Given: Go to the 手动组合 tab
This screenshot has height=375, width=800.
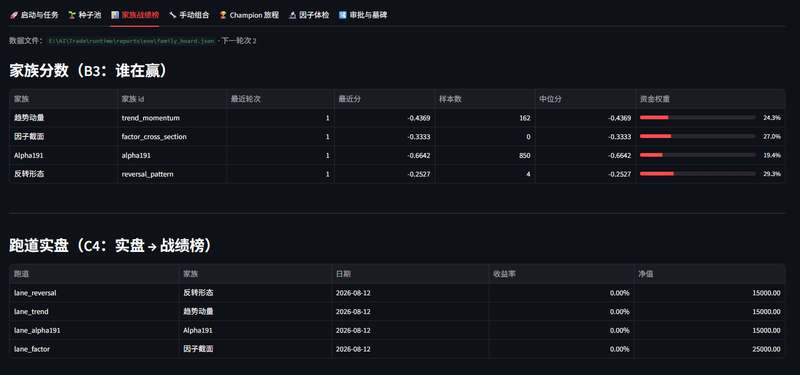Looking at the screenshot, I should 189,15.
